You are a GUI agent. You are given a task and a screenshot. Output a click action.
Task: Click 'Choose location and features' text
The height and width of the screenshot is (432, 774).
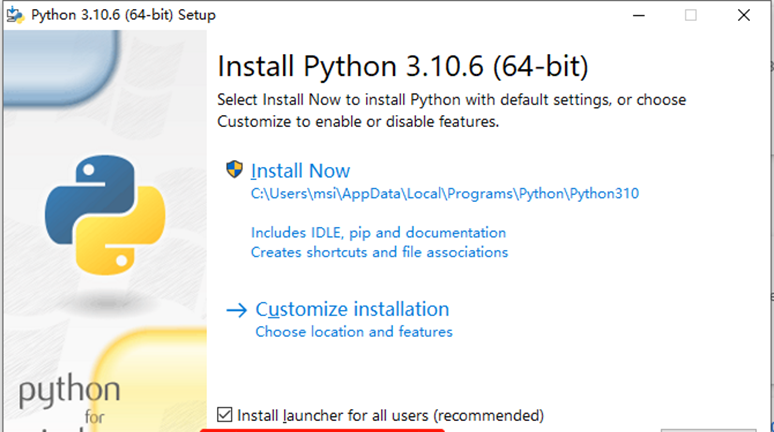pos(354,332)
